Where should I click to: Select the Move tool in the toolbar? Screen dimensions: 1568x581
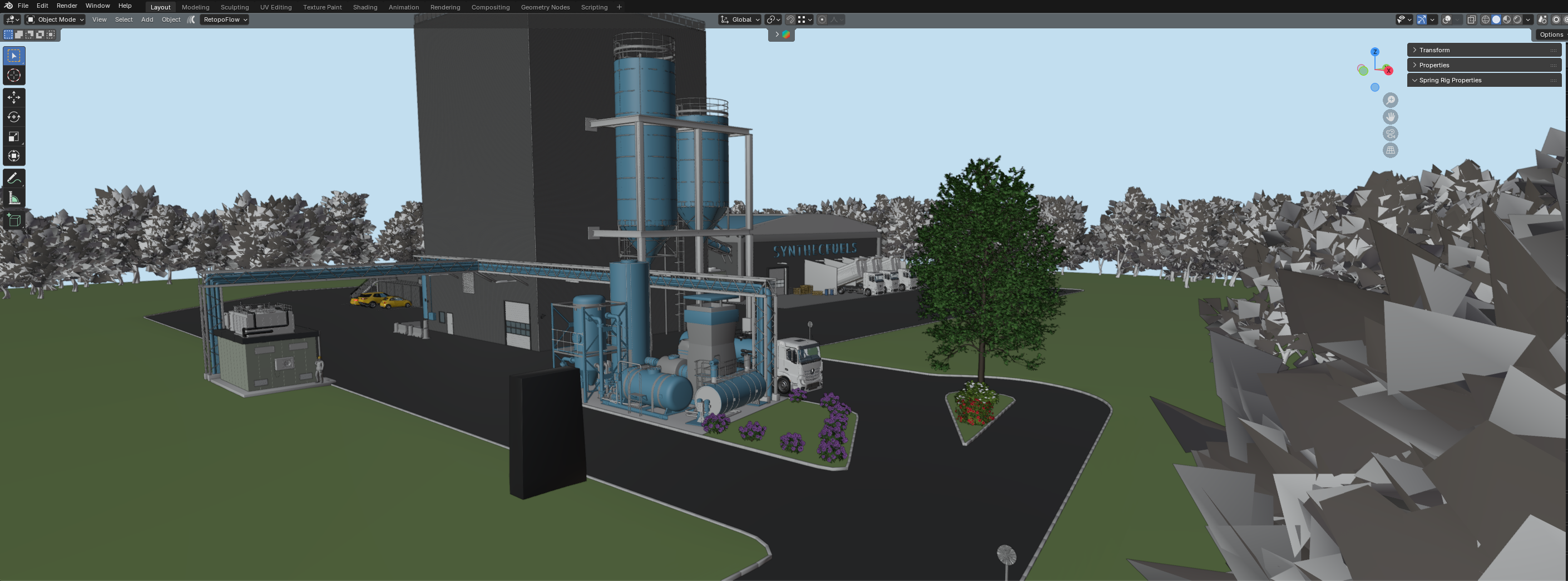click(14, 97)
